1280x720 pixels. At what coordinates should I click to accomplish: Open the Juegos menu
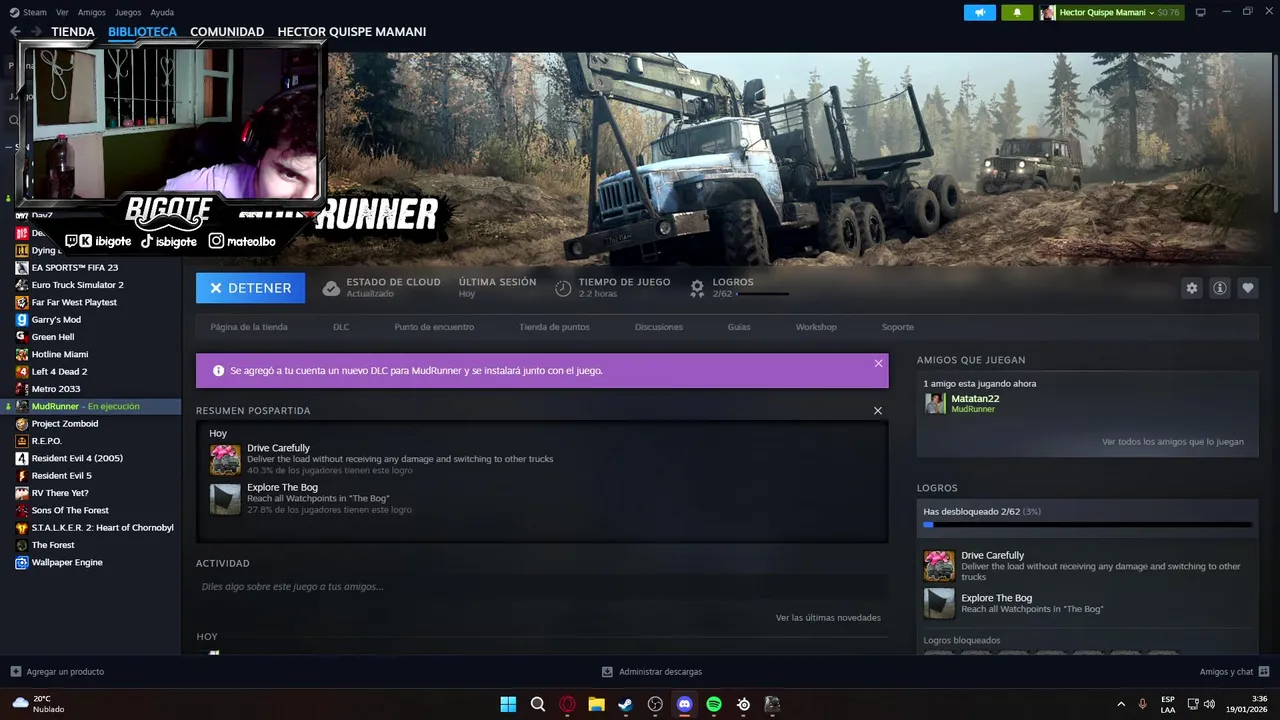coord(128,13)
